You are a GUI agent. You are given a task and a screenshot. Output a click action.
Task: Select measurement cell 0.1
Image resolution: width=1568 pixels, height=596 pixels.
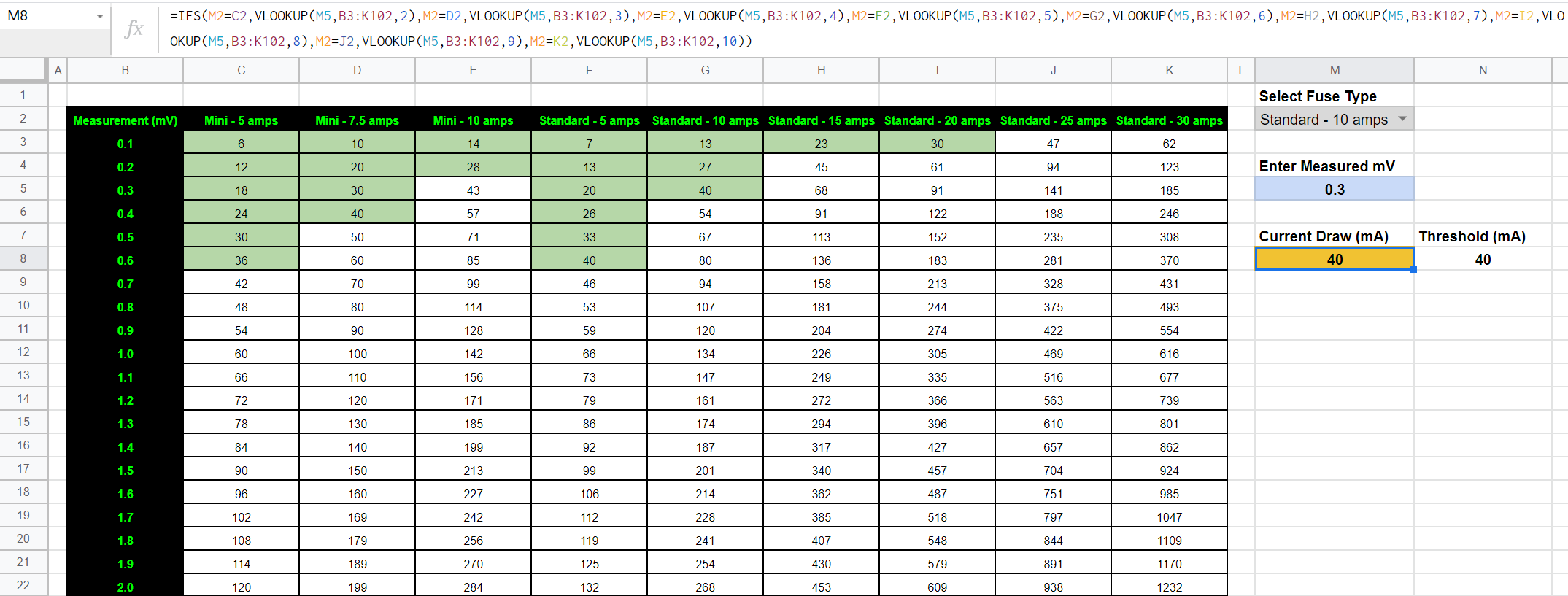tap(125, 144)
